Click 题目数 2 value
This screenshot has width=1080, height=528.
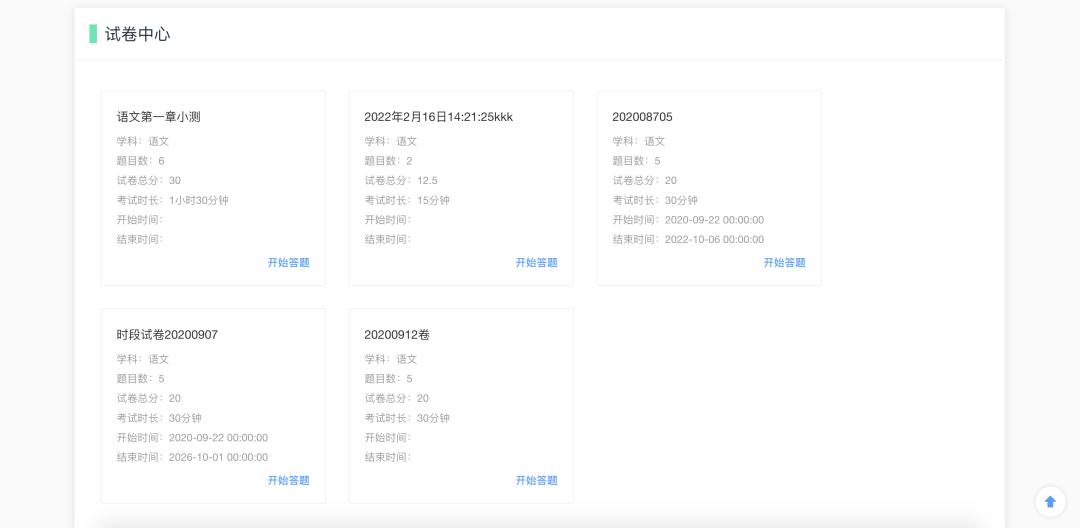[409, 161]
